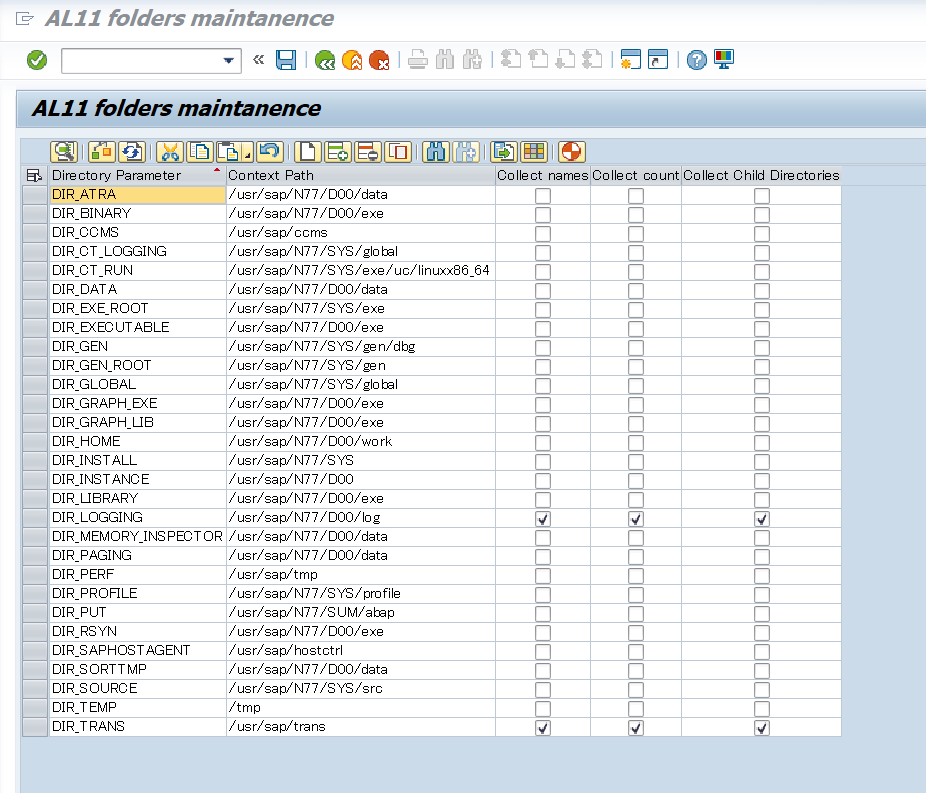Click the Delete row icon with red minus
Image resolution: width=926 pixels, height=793 pixels.
[x=367, y=152]
